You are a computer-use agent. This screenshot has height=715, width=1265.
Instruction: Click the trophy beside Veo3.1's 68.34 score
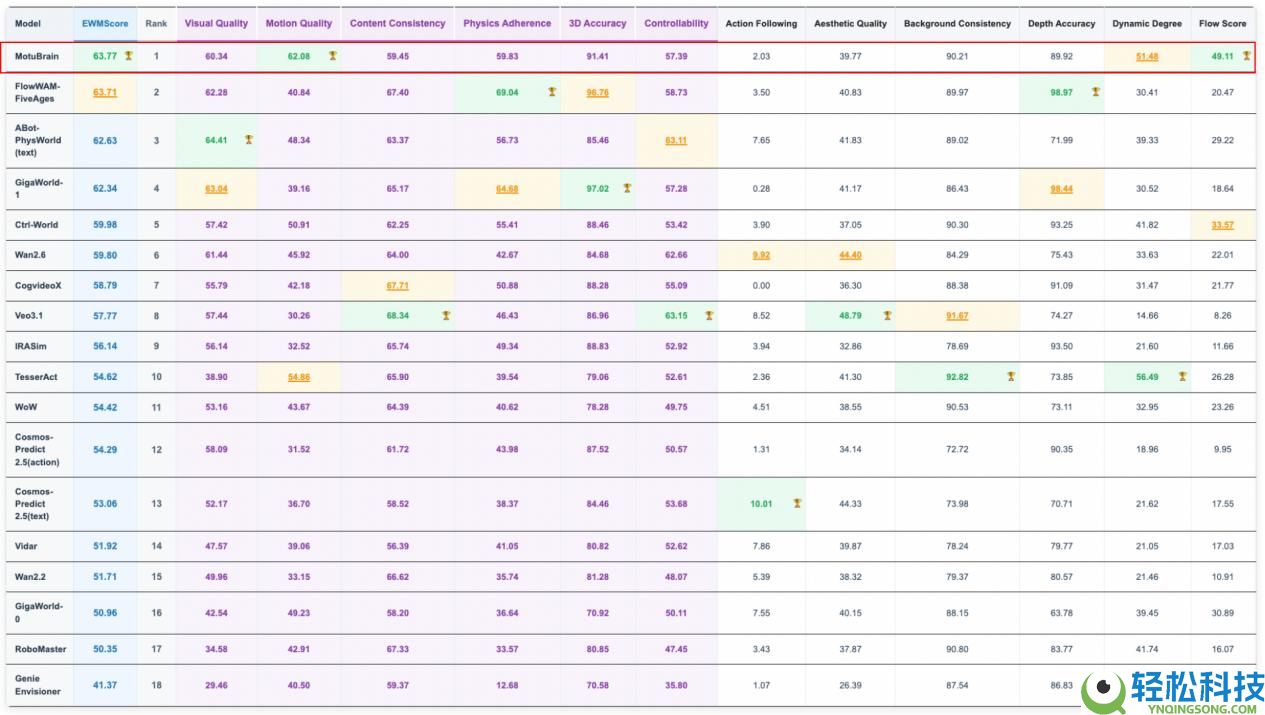pyautogui.click(x=446, y=315)
